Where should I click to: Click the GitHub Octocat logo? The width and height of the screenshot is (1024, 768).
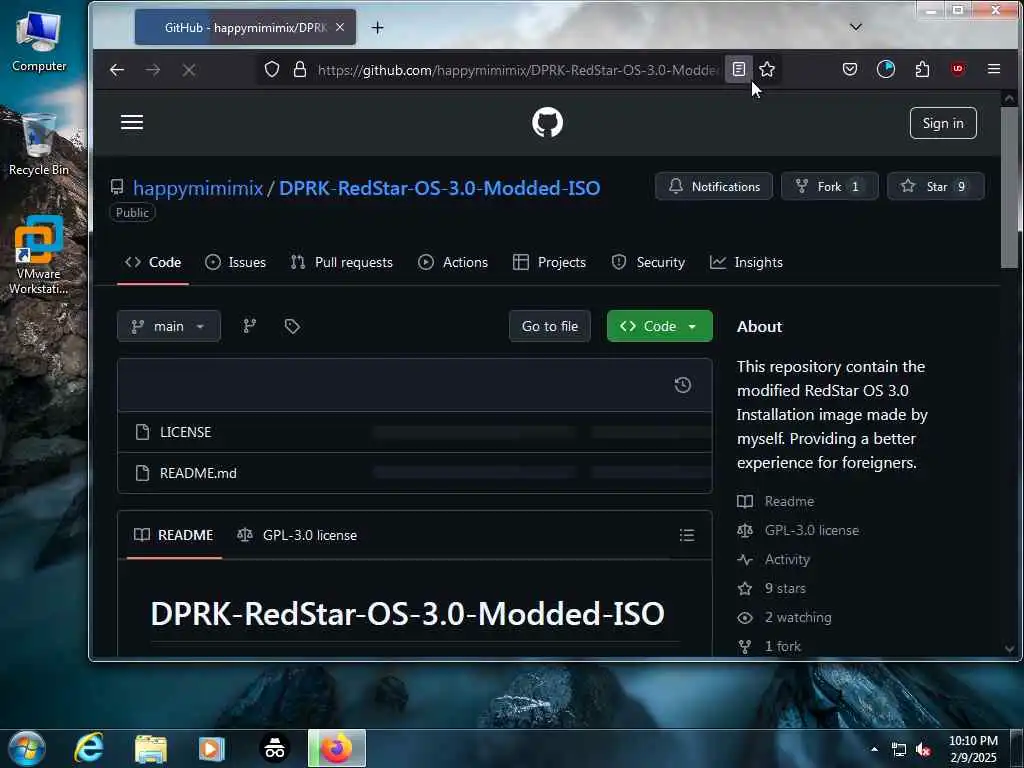pyautogui.click(x=547, y=122)
